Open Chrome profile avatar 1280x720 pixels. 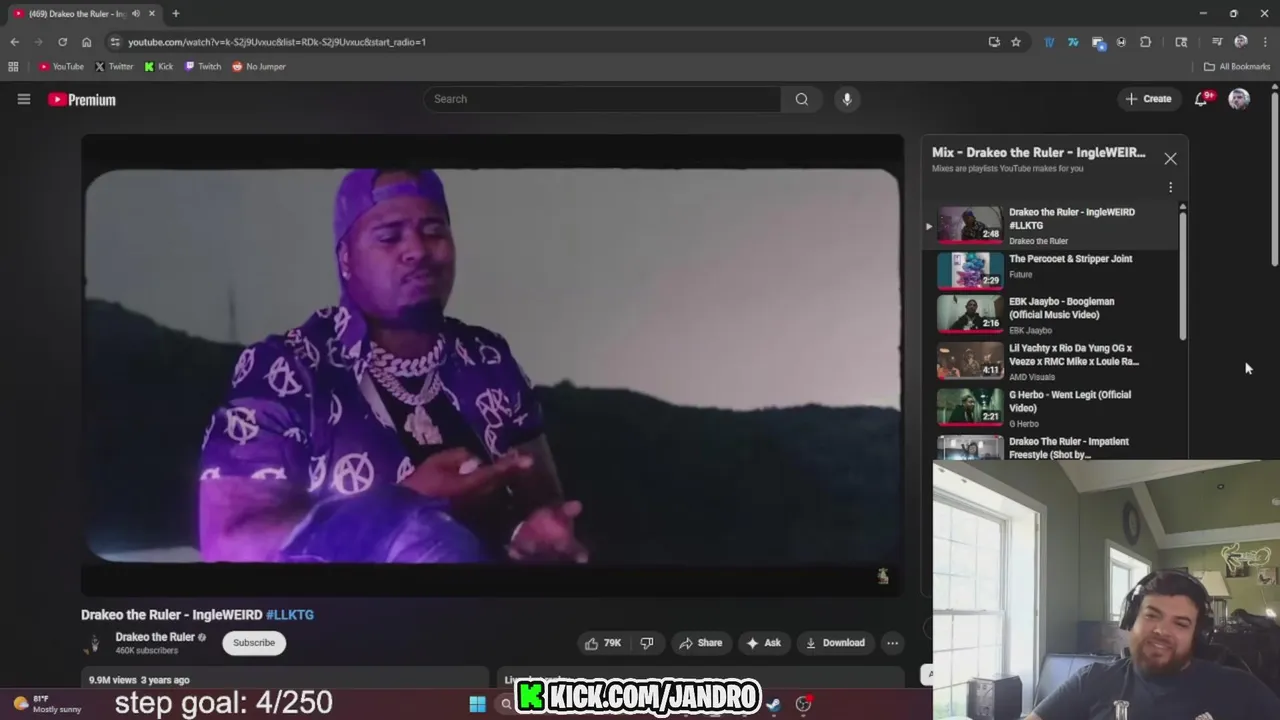1241,42
